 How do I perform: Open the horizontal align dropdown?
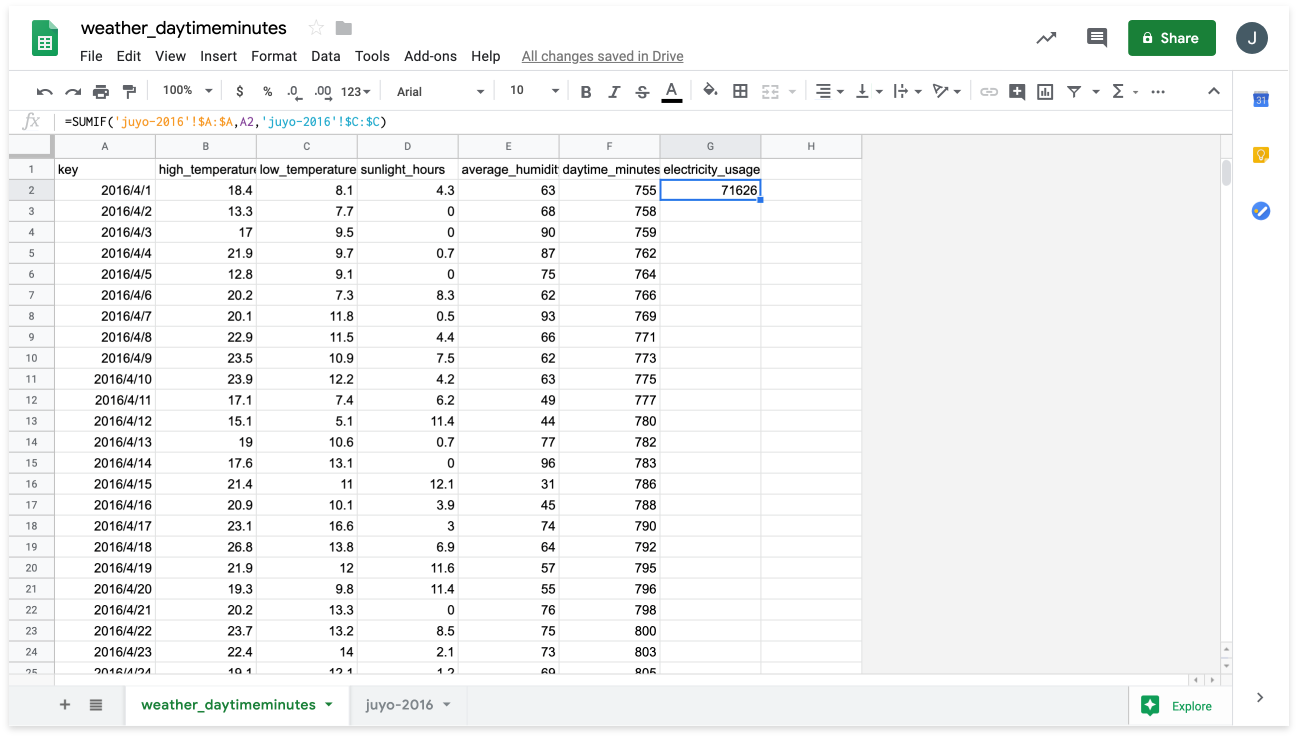click(828, 91)
